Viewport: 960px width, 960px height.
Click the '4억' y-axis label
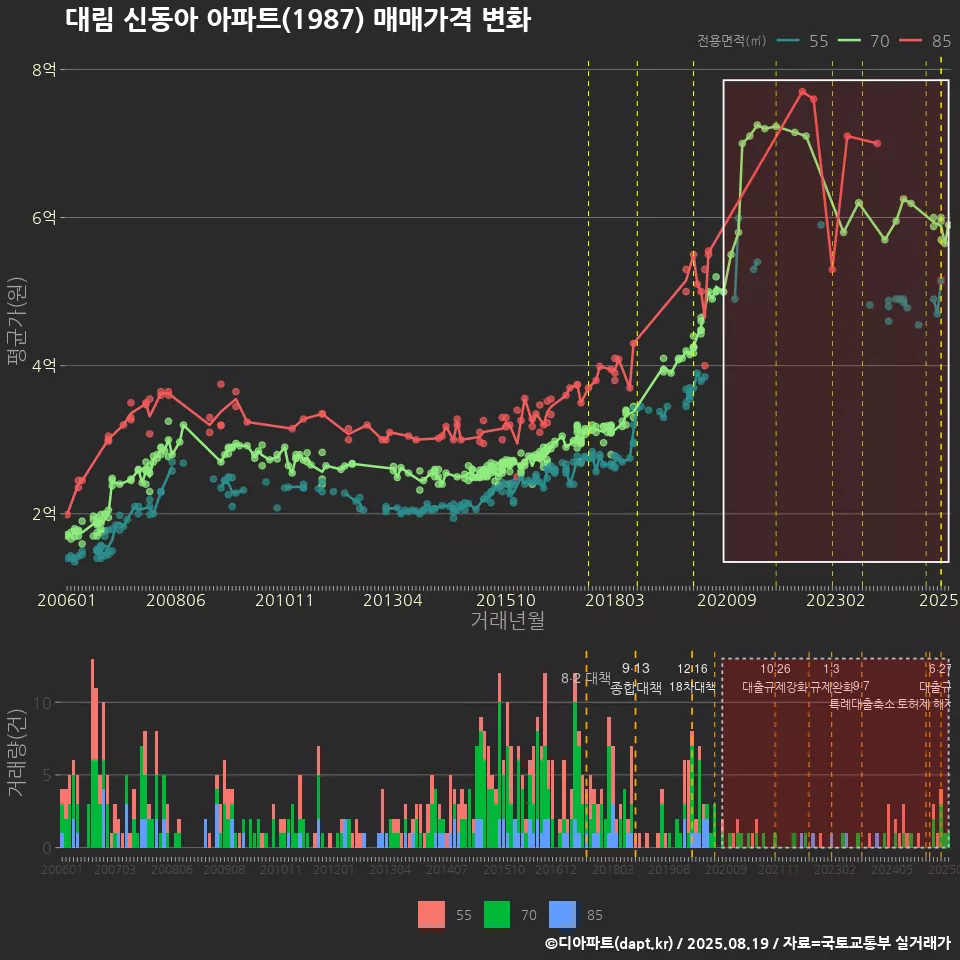(44, 366)
